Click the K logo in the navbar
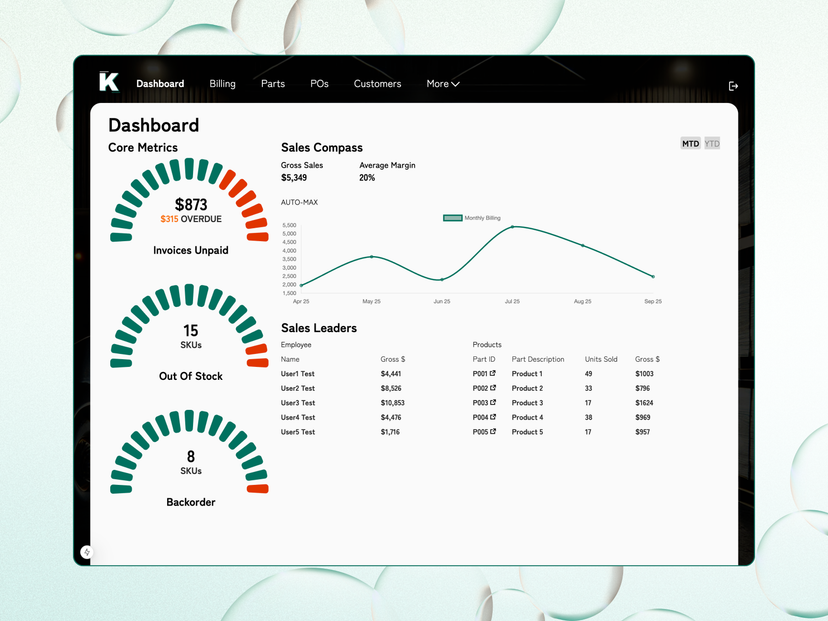The image size is (828, 621). click(108, 82)
